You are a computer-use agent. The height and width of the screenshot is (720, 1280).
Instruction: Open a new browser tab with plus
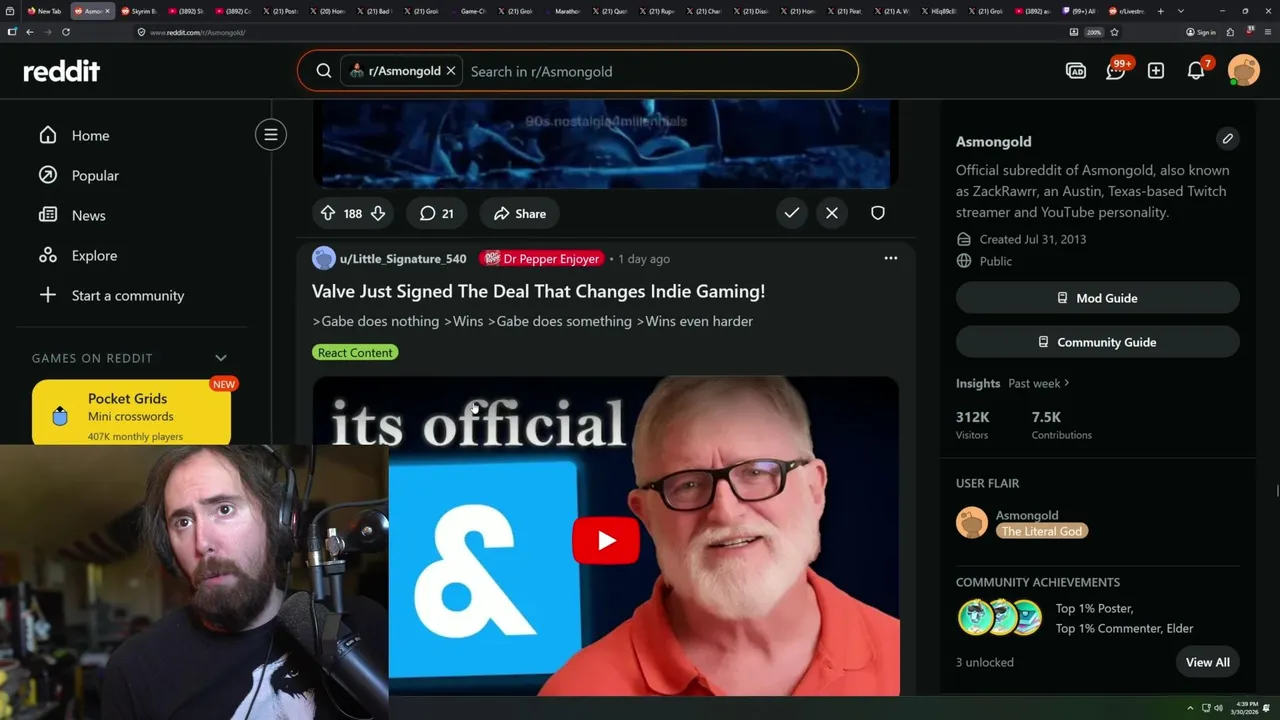[x=1160, y=11]
